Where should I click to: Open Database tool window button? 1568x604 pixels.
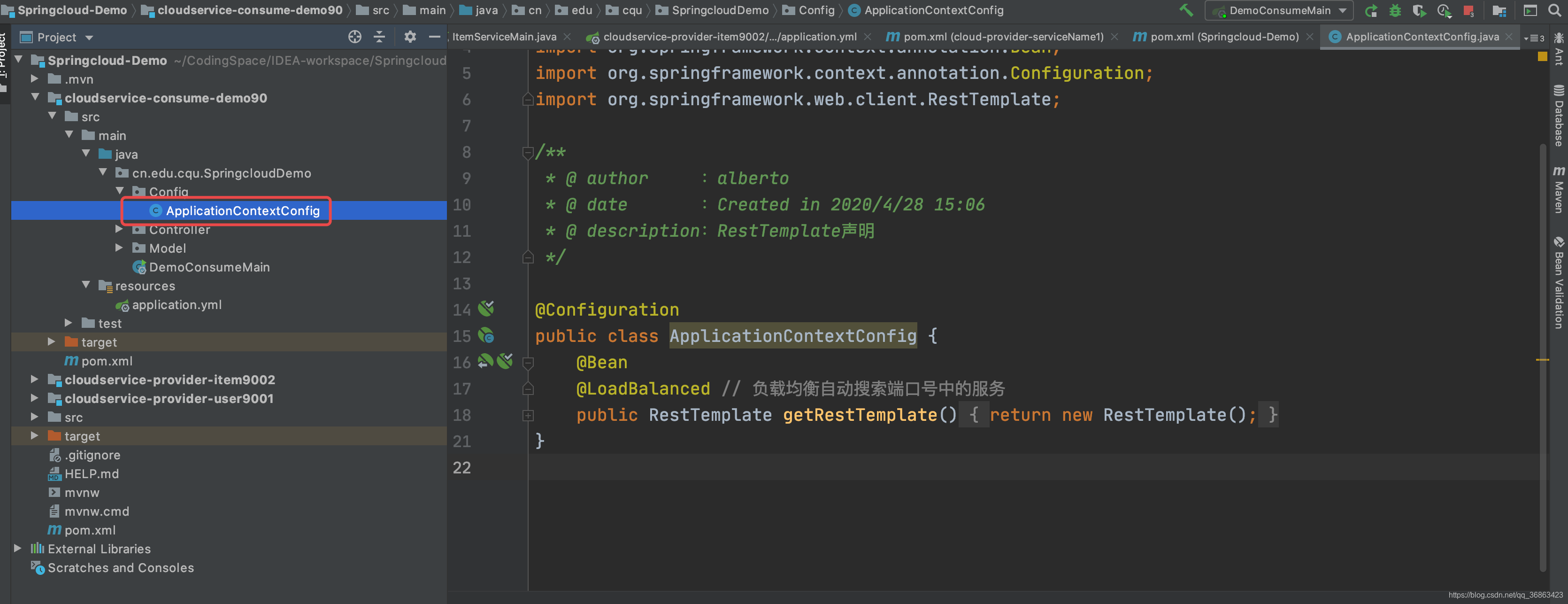pos(1558,116)
